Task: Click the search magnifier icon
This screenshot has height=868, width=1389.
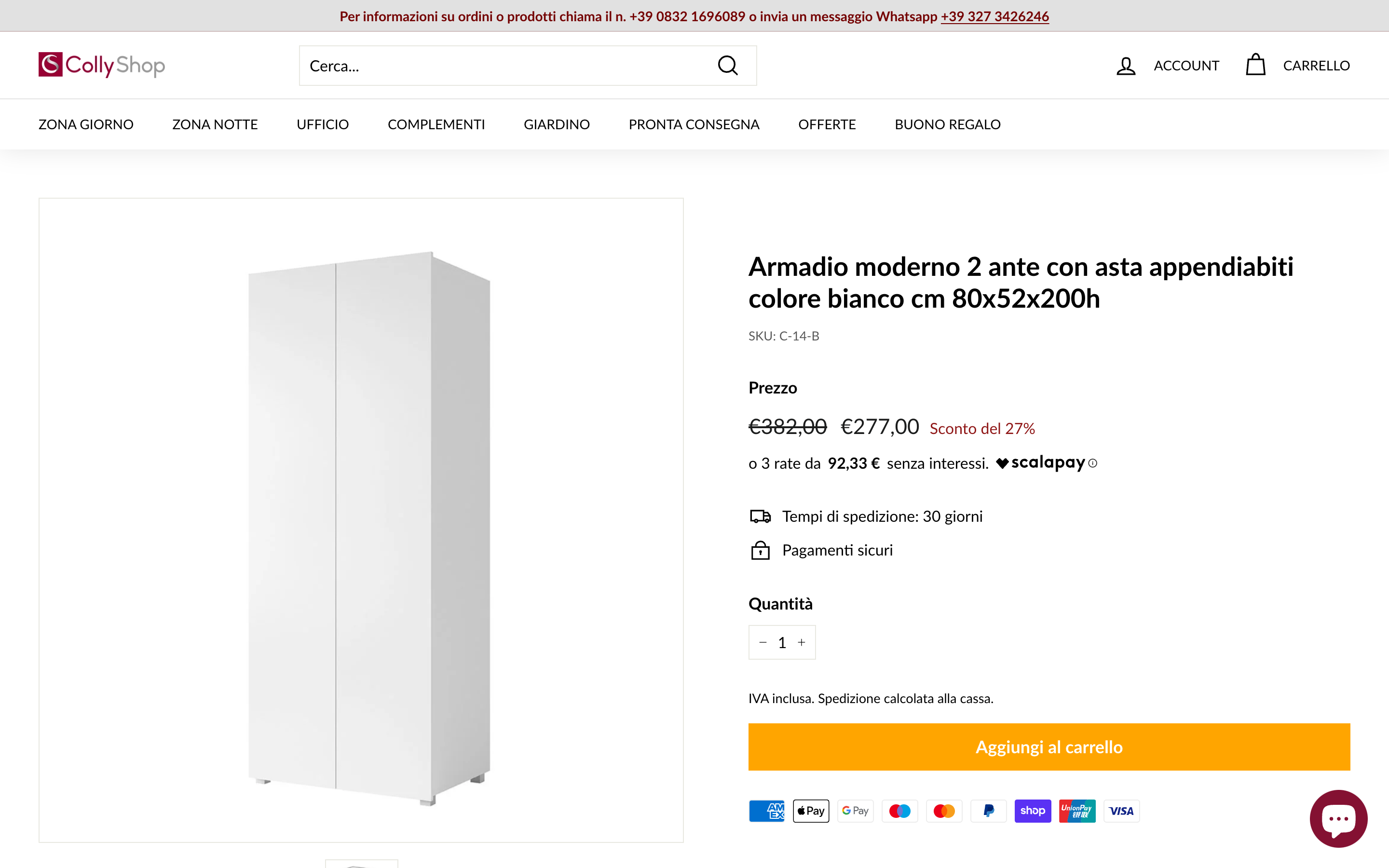Action: click(x=727, y=66)
